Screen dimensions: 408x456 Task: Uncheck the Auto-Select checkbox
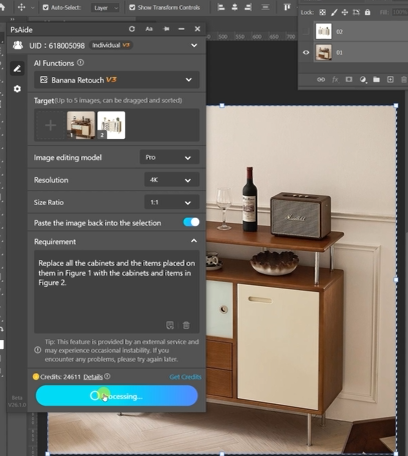click(46, 7)
